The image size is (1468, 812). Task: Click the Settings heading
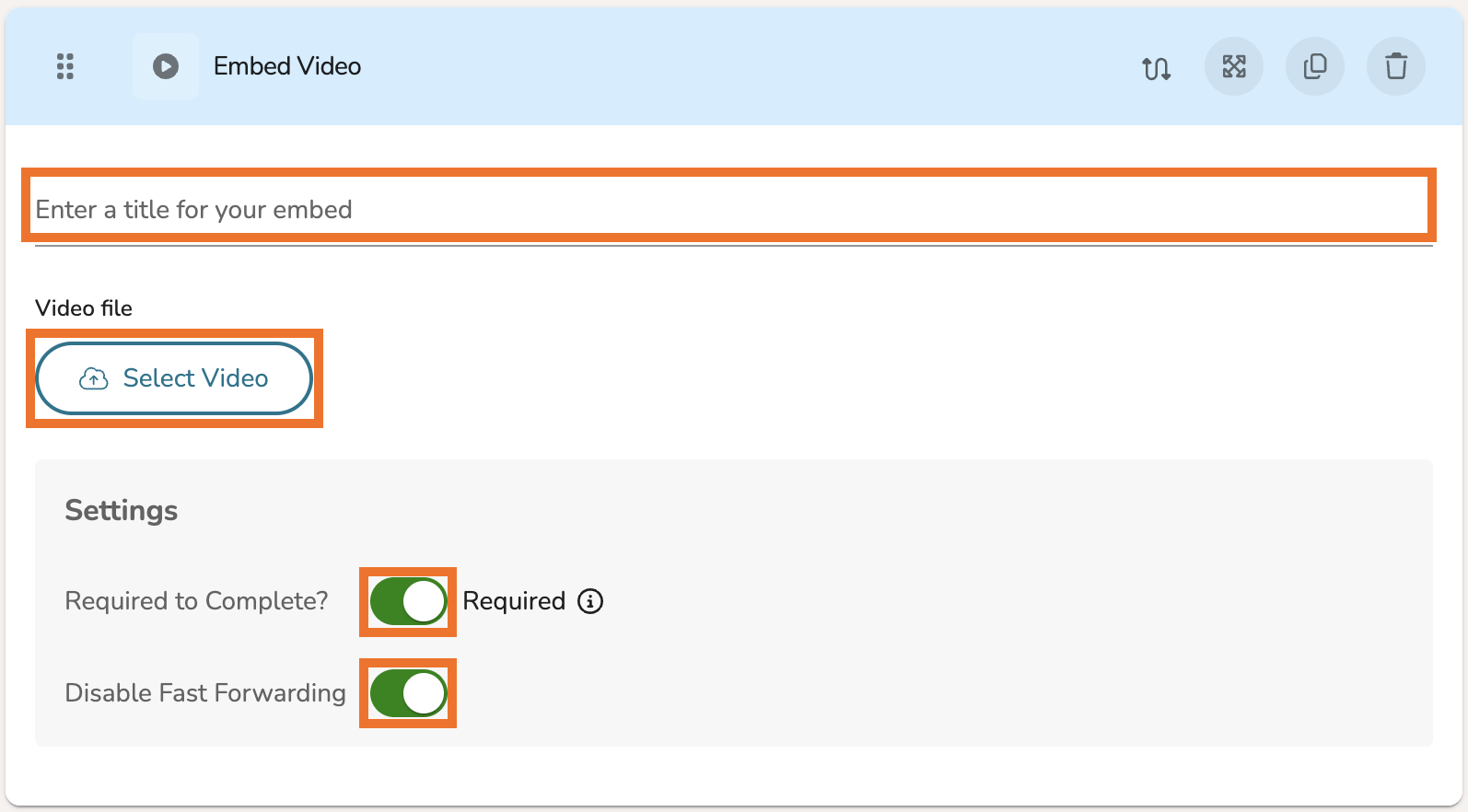122,511
